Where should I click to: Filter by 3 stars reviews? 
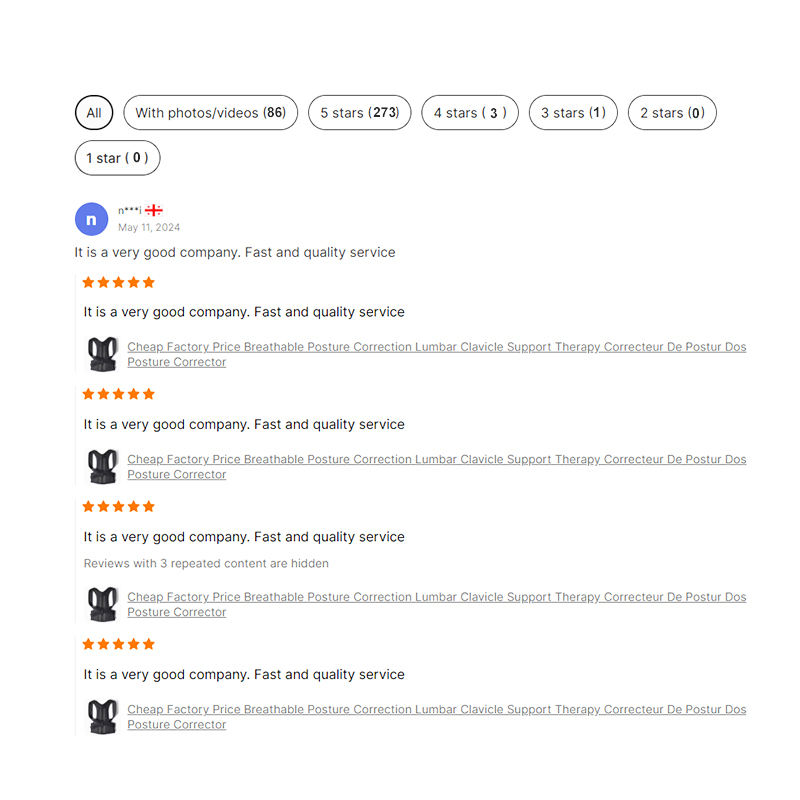(573, 113)
